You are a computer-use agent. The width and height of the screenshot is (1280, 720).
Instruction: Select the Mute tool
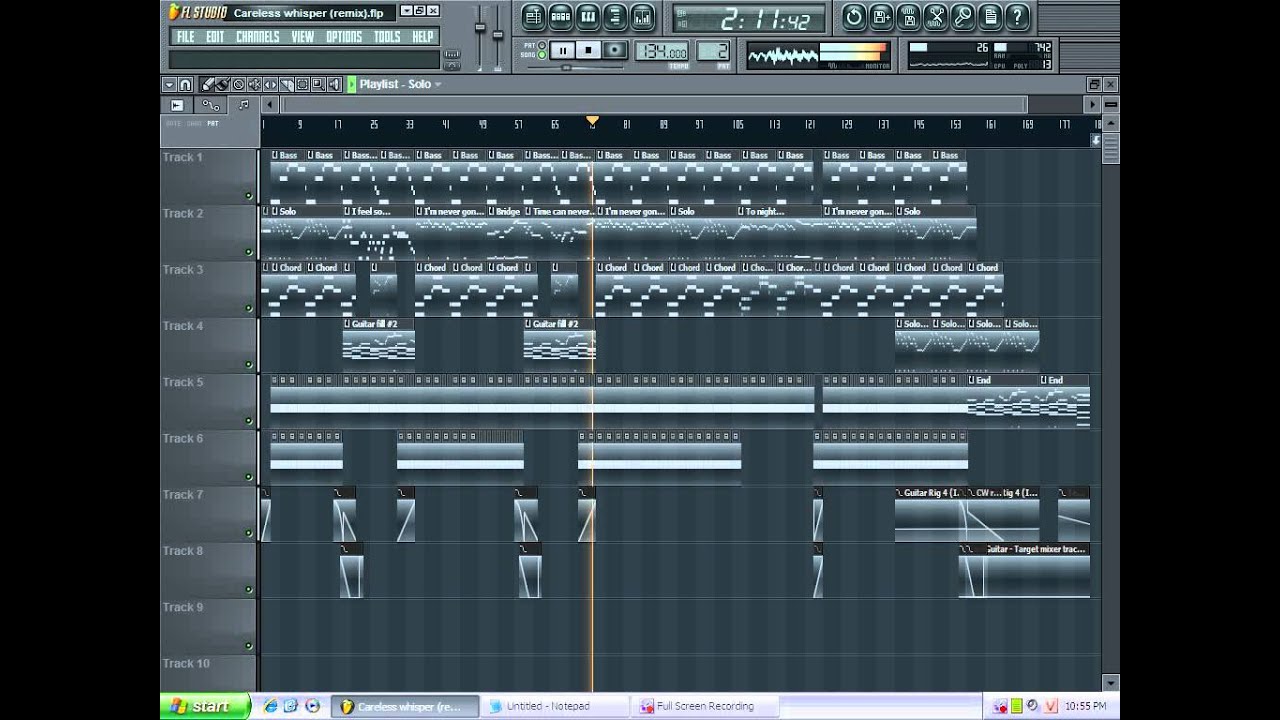coord(254,84)
